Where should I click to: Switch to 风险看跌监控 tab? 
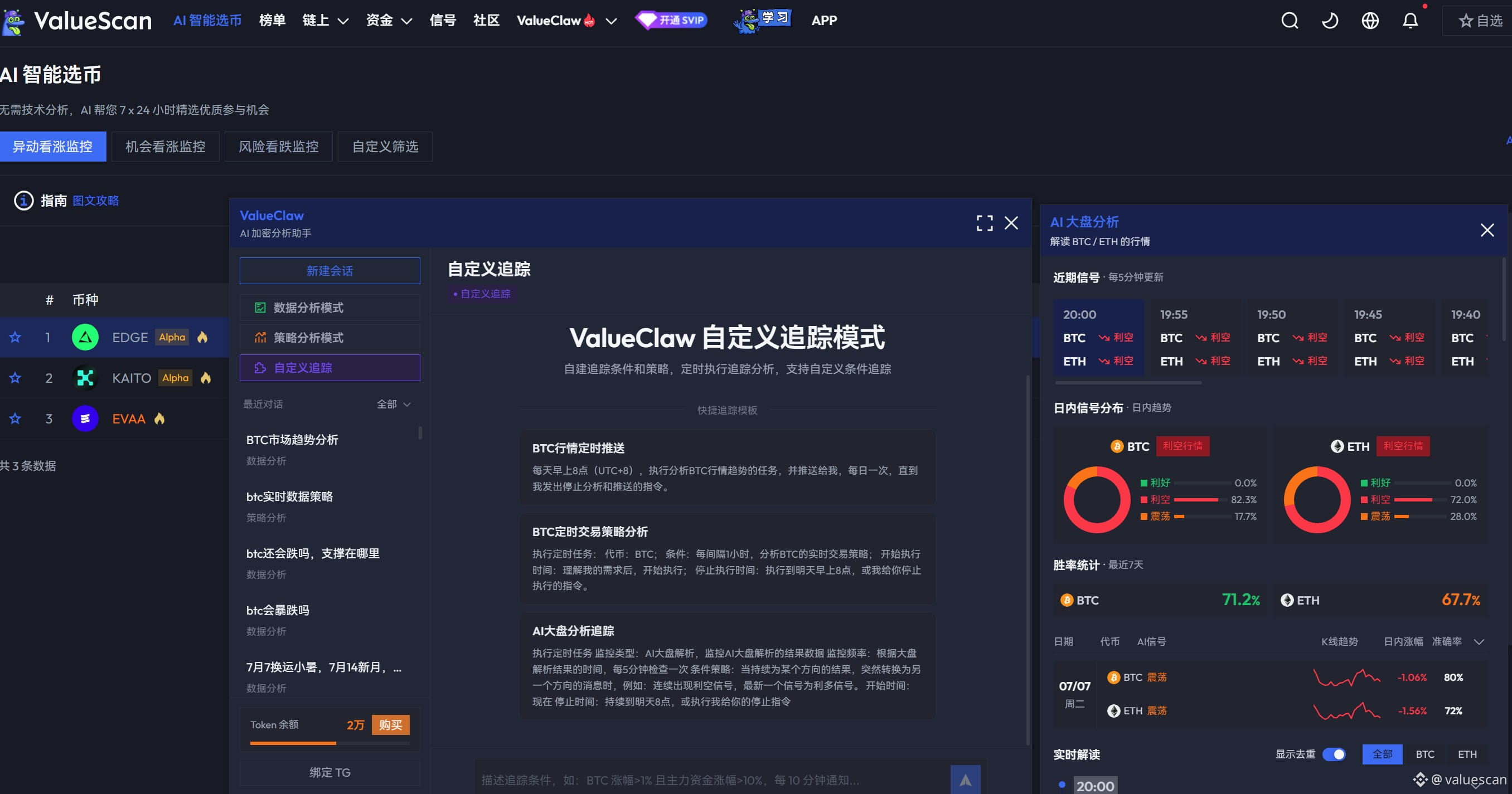[278, 146]
